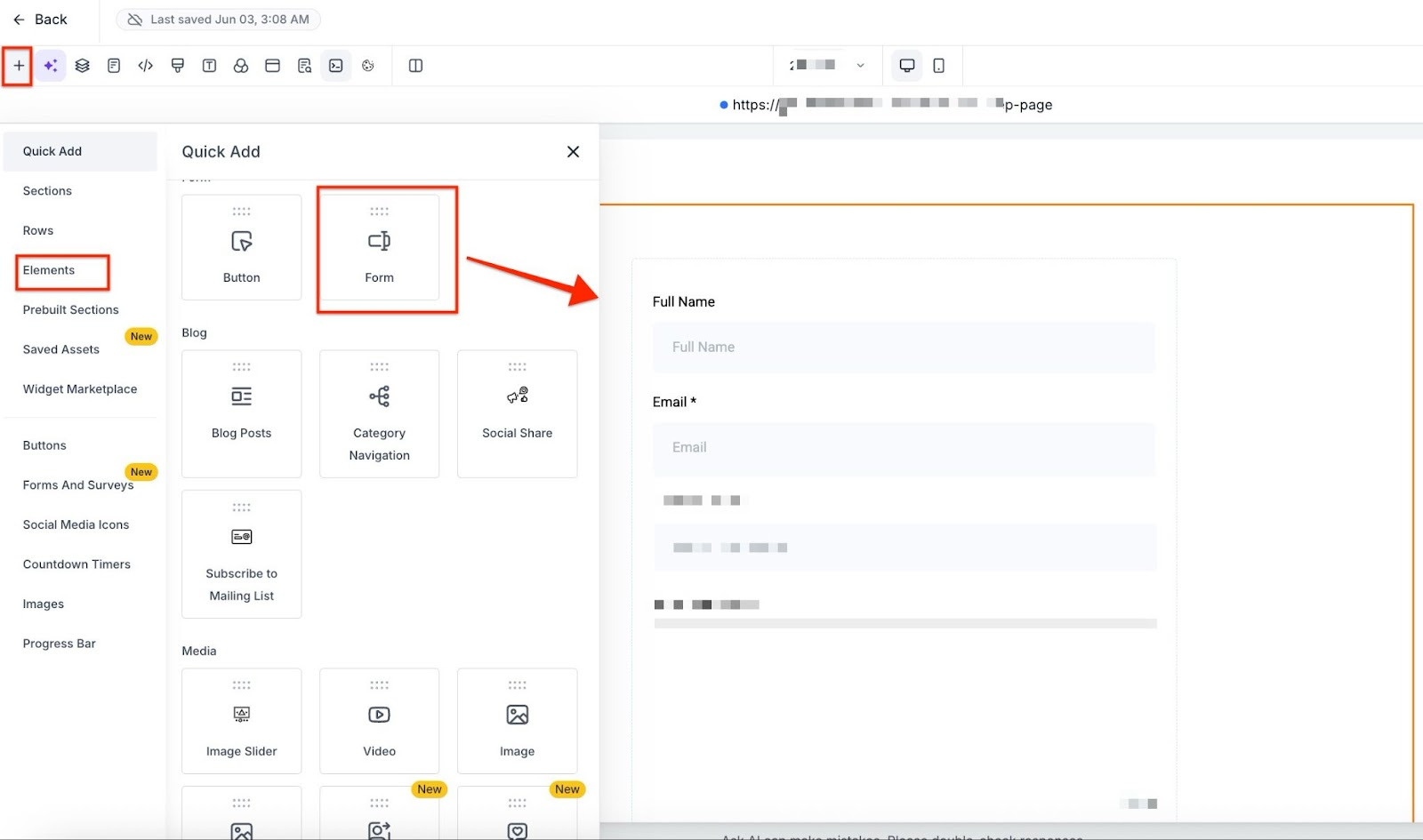Viewport: 1423px width, 840px height.
Task: Jump to Progress Bar
Action: pyautogui.click(x=60, y=644)
